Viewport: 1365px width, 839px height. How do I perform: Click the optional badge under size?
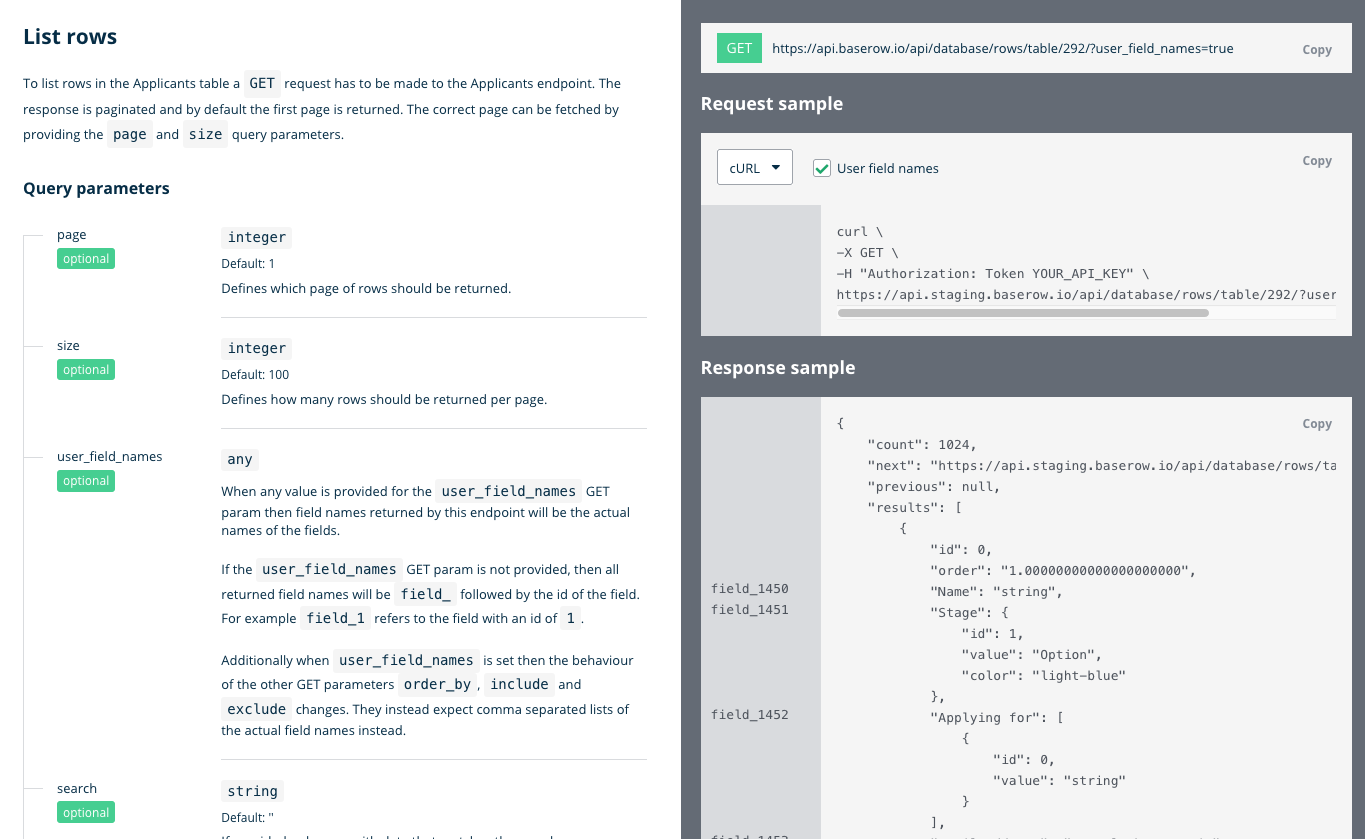click(x=86, y=370)
